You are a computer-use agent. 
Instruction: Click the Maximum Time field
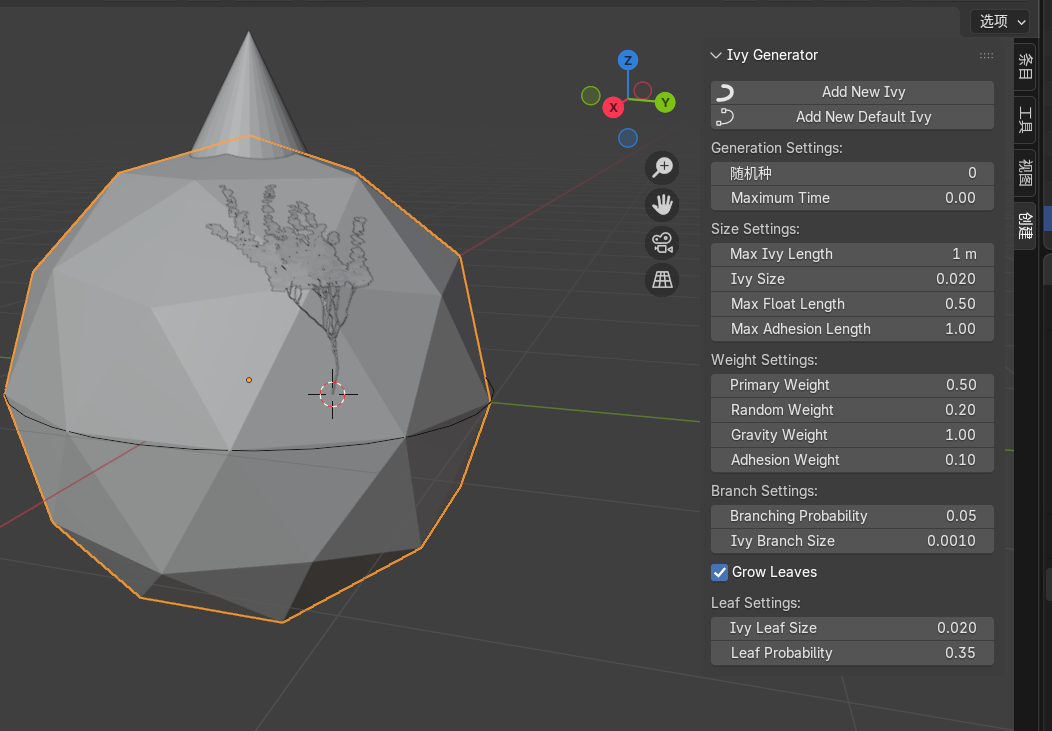coord(852,198)
